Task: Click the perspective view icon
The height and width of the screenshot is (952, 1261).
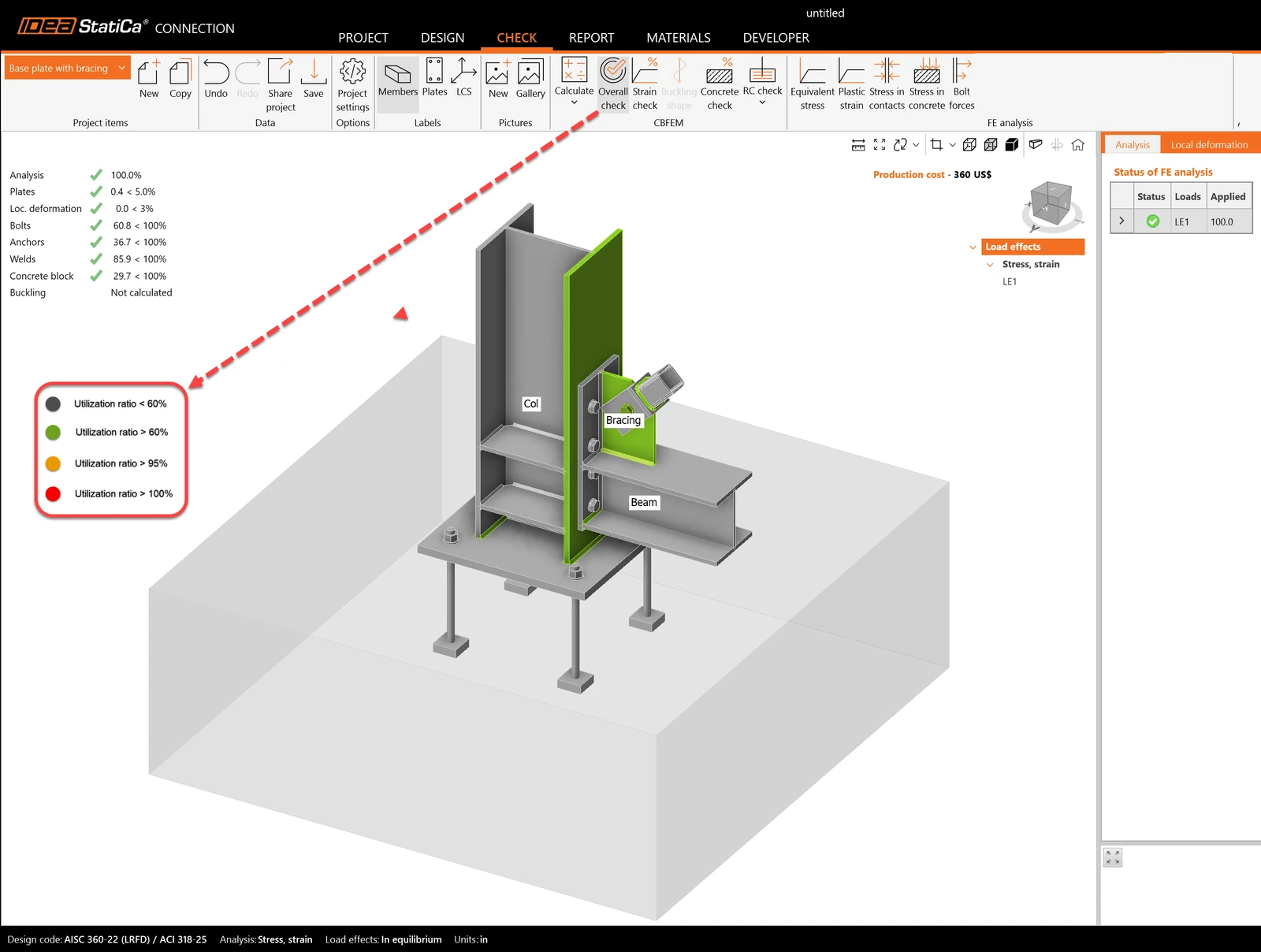Action: pyautogui.click(x=1036, y=145)
